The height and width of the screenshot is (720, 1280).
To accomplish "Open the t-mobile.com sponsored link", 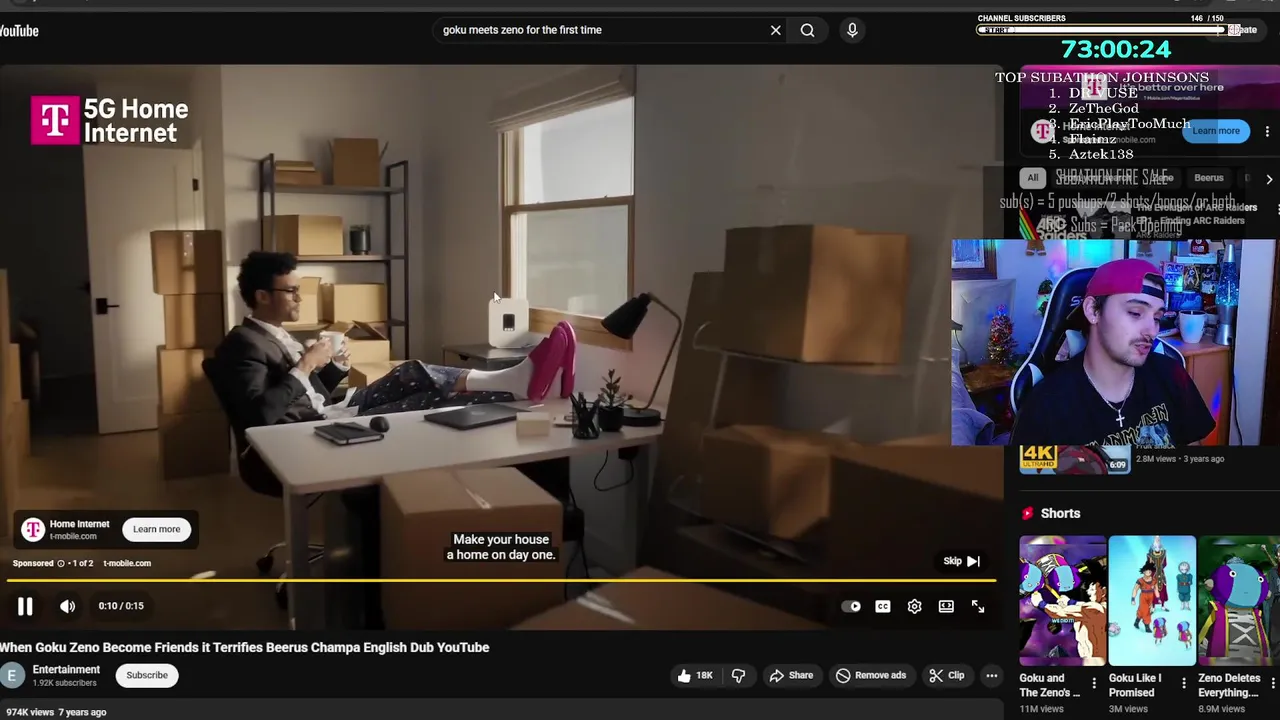I will pyautogui.click(x=127, y=563).
